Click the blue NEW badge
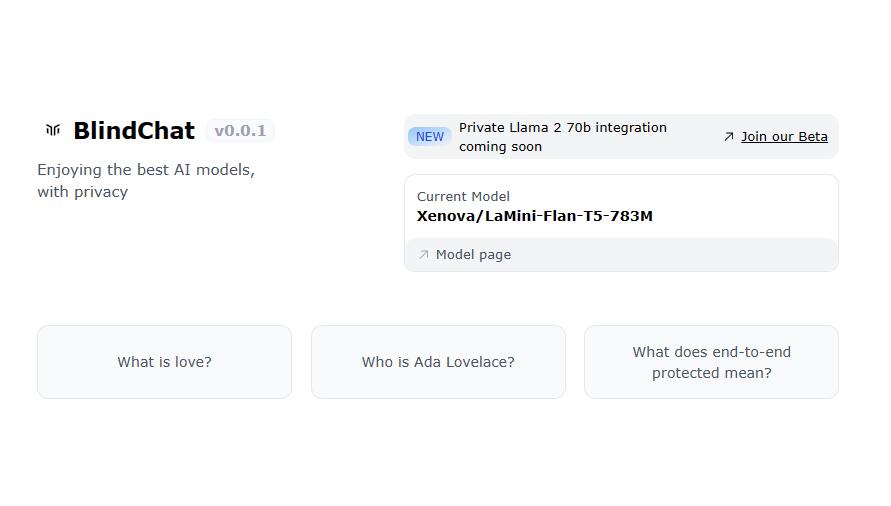The width and height of the screenshot is (891, 506). tap(430, 136)
